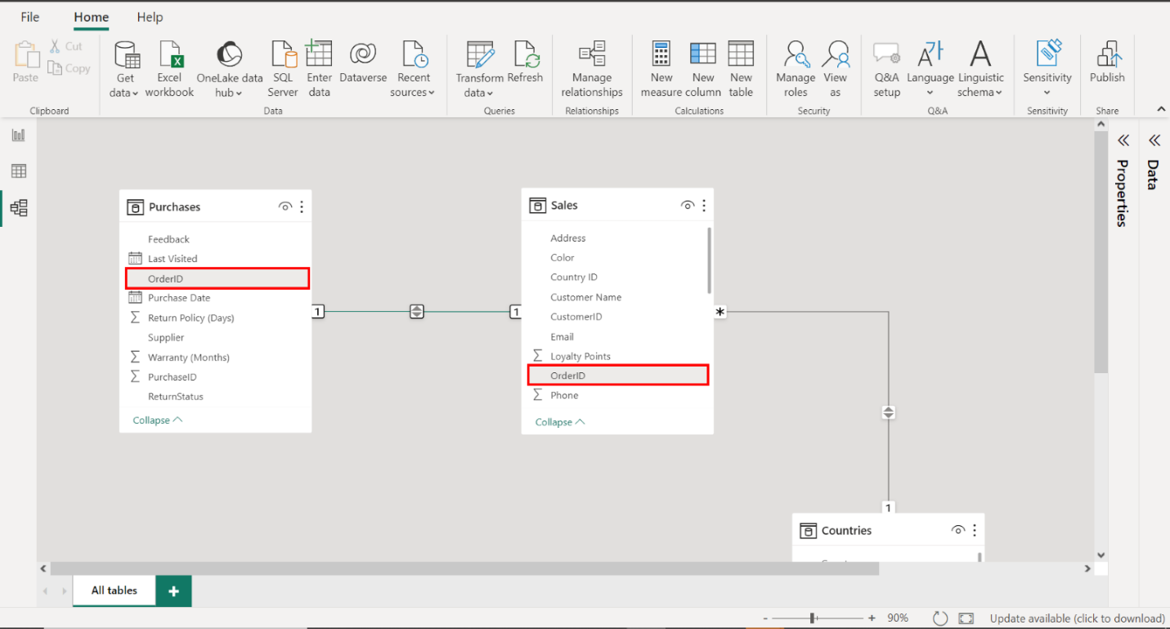
Task: Switch to the Help ribbon tab
Action: click(150, 17)
